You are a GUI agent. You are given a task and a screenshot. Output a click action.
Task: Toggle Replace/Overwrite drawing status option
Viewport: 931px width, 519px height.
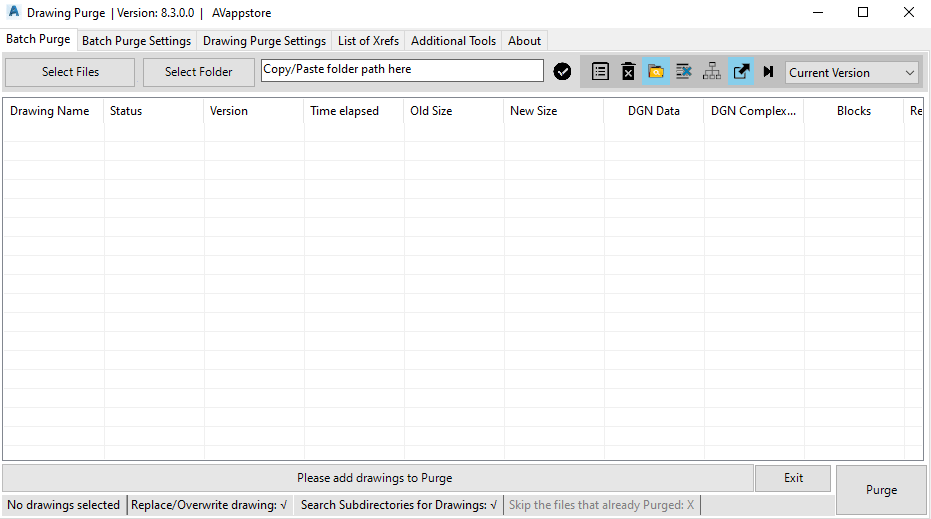coord(209,505)
